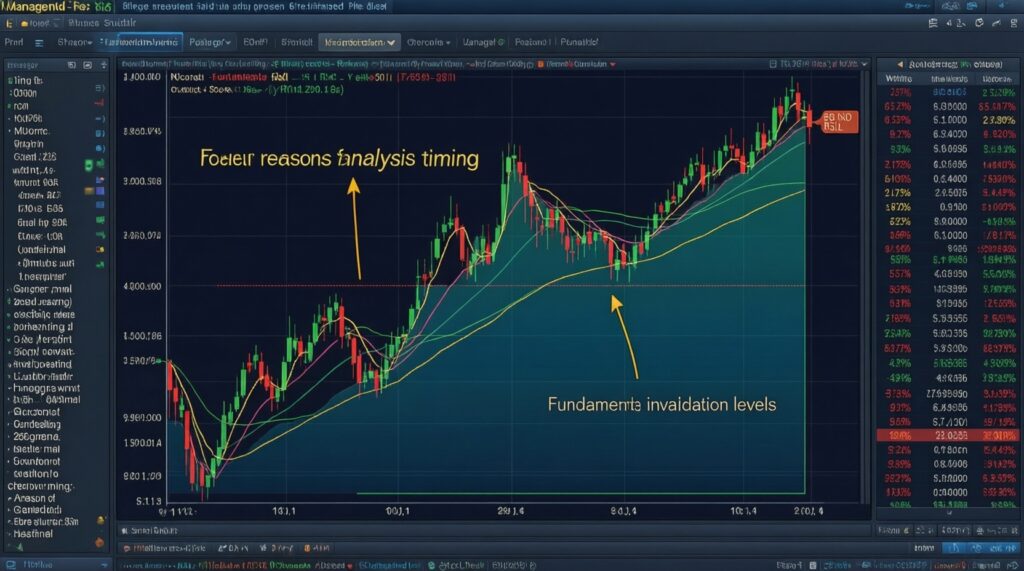The image size is (1024, 571).
Task: Open the EOnf'l toolbar item
Action: point(255,42)
